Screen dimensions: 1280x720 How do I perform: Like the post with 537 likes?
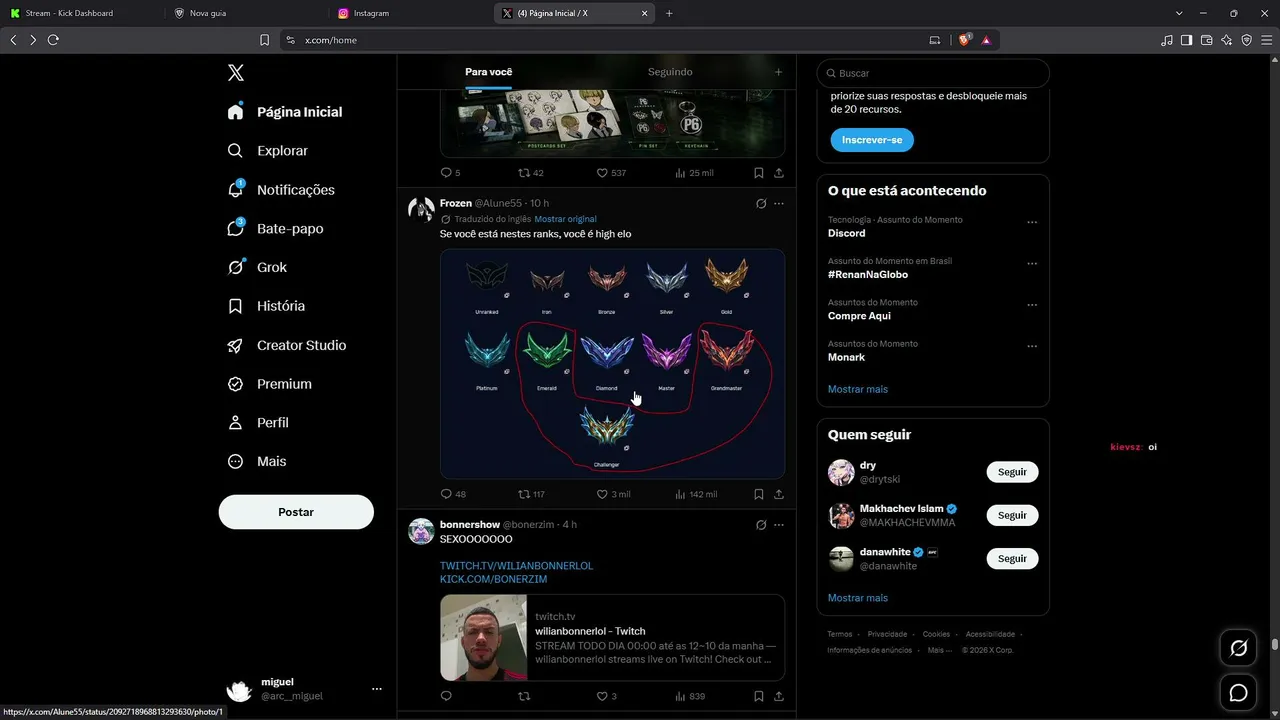[x=611, y=173]
